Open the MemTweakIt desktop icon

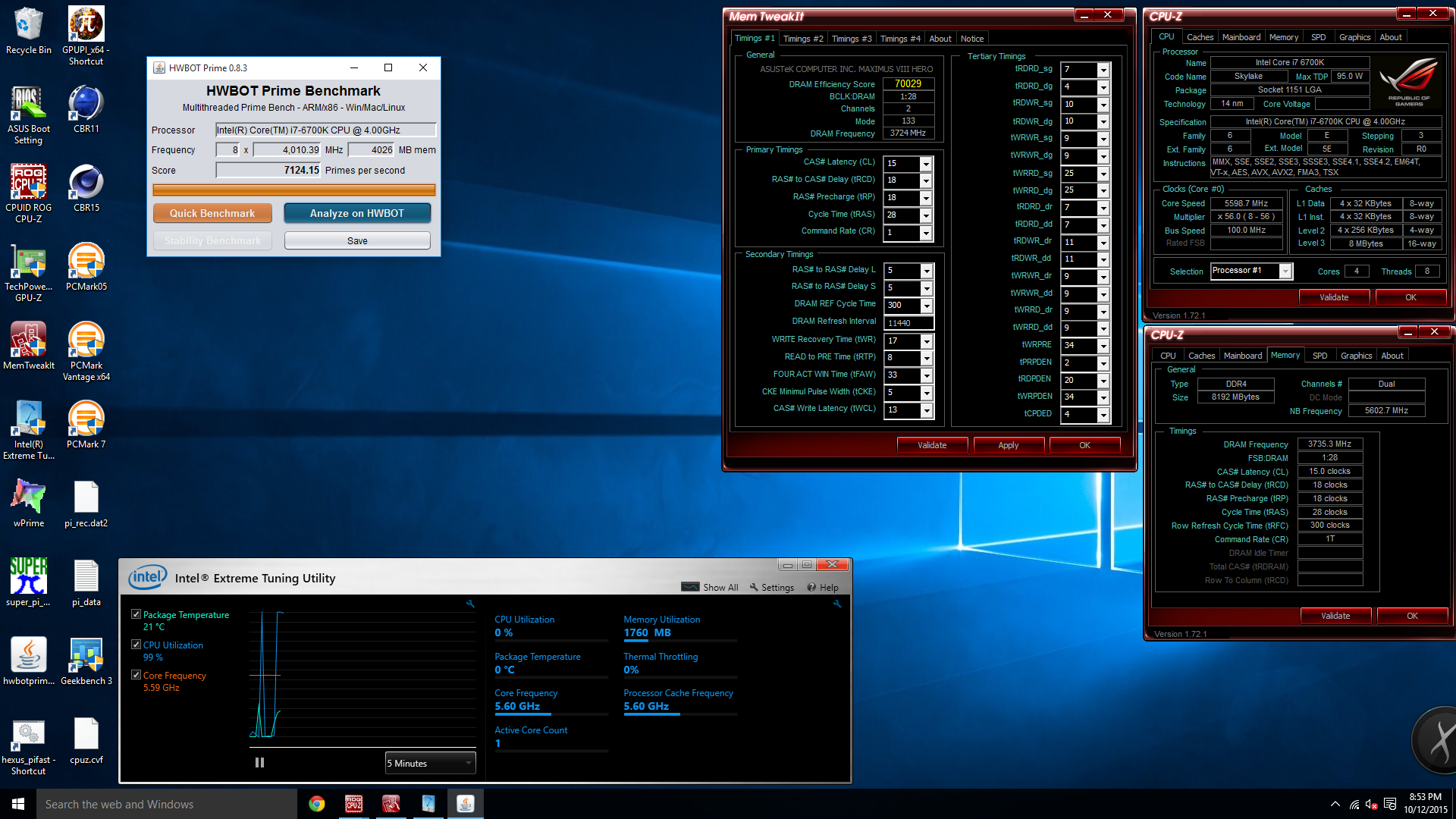[28, 346]
